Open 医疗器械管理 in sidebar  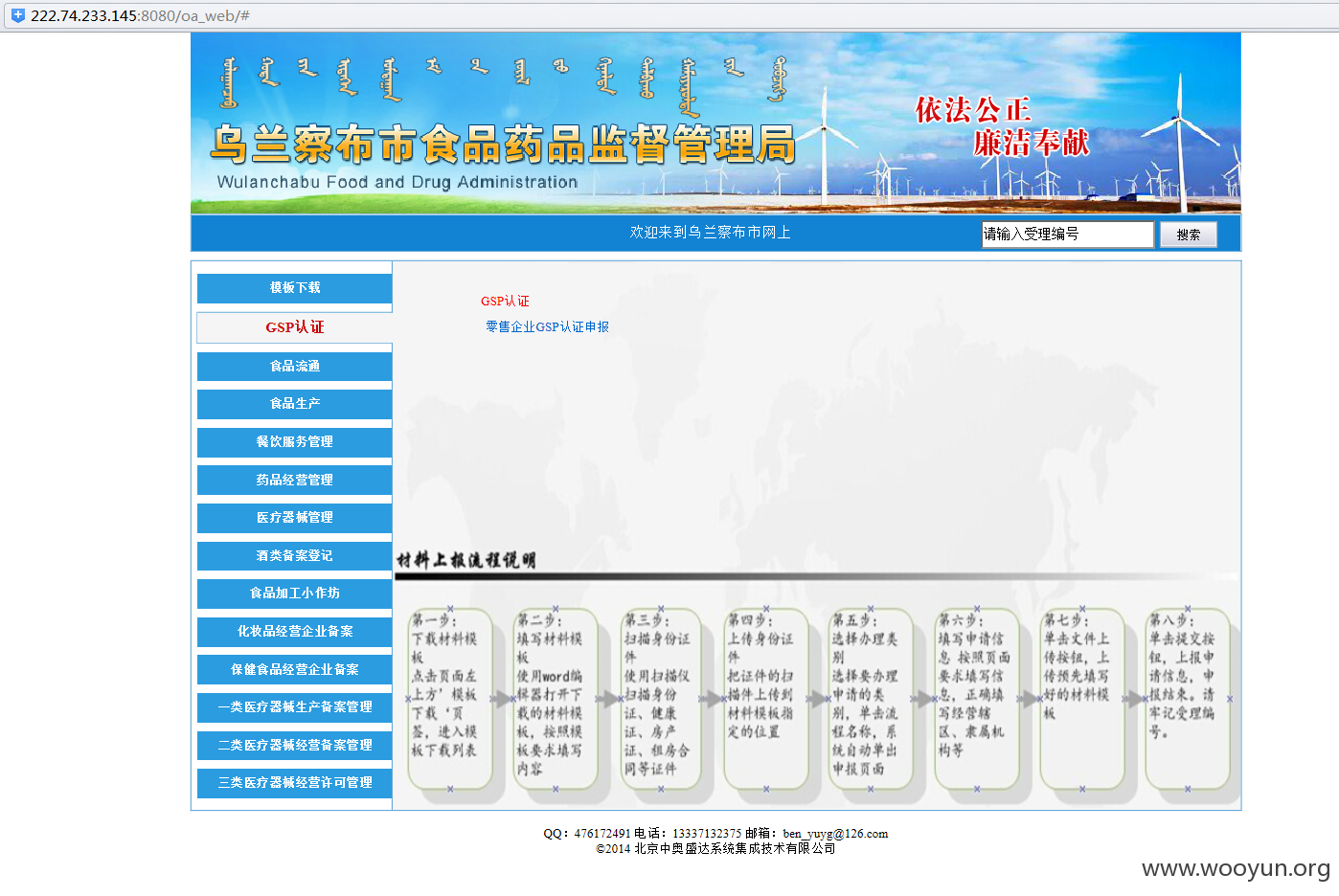(x=295, y=518)
